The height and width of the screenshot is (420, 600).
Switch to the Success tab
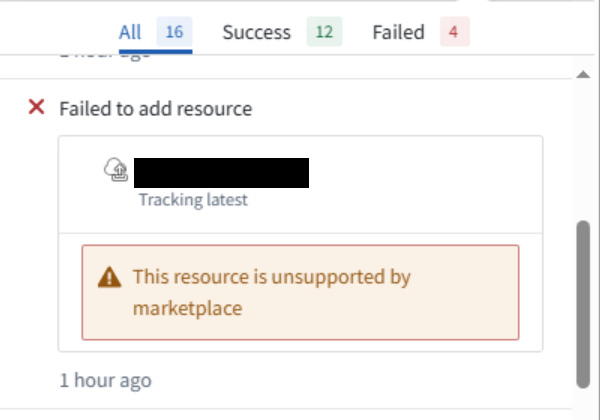point(282,32)
